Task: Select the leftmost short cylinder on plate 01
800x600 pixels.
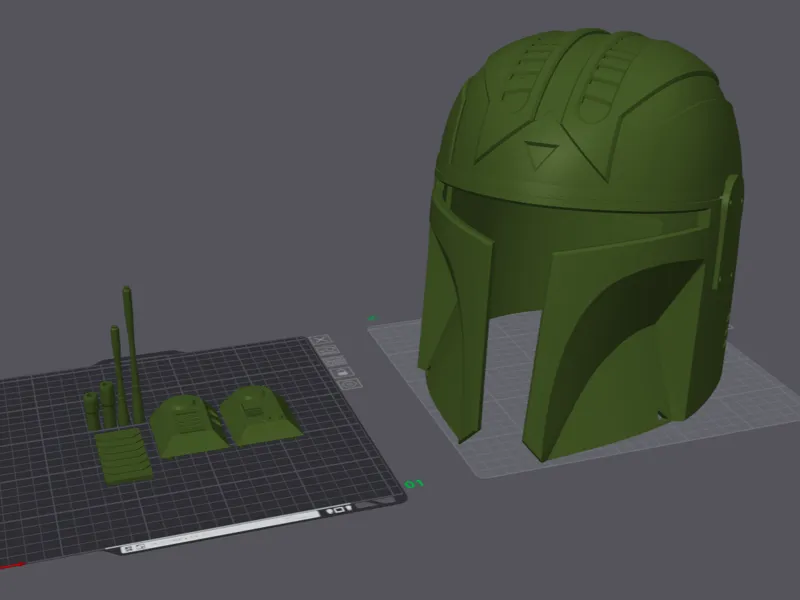Action: (92, 411)
